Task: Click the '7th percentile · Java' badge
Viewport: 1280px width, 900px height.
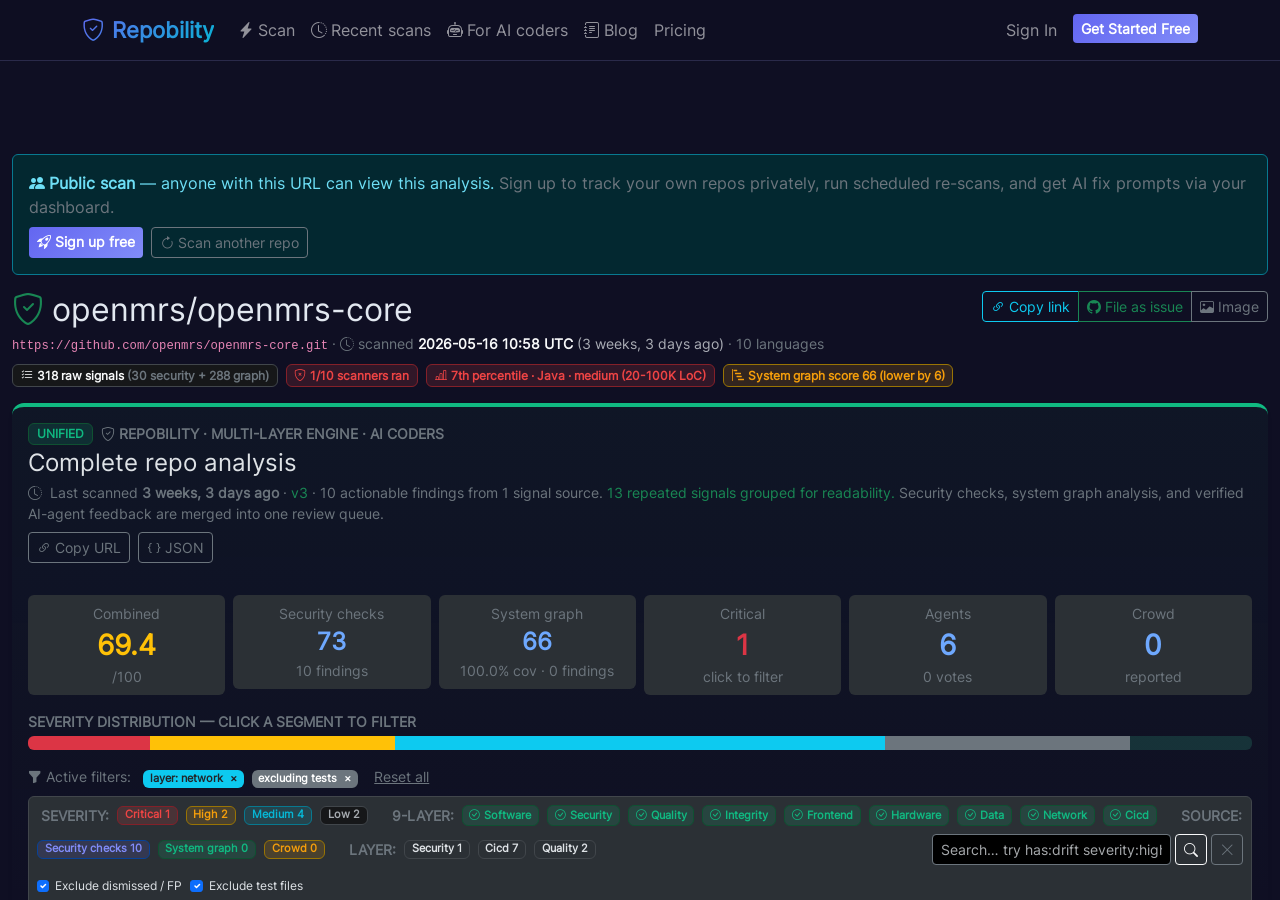Action: [x=570, y=376]
